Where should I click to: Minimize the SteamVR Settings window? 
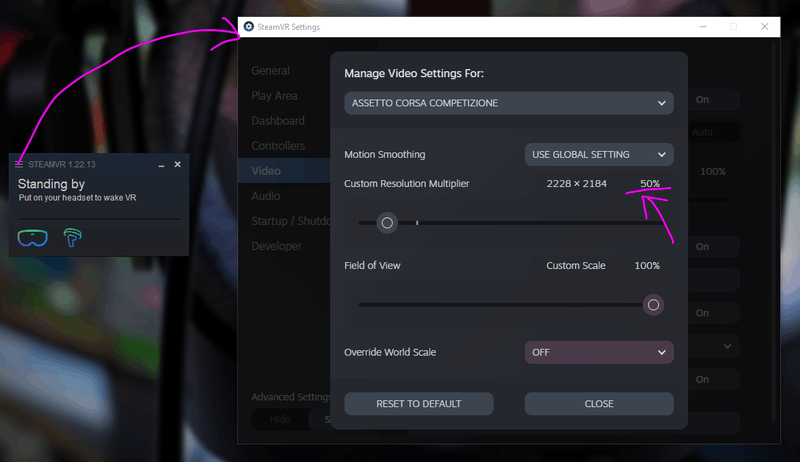[703, 27]
